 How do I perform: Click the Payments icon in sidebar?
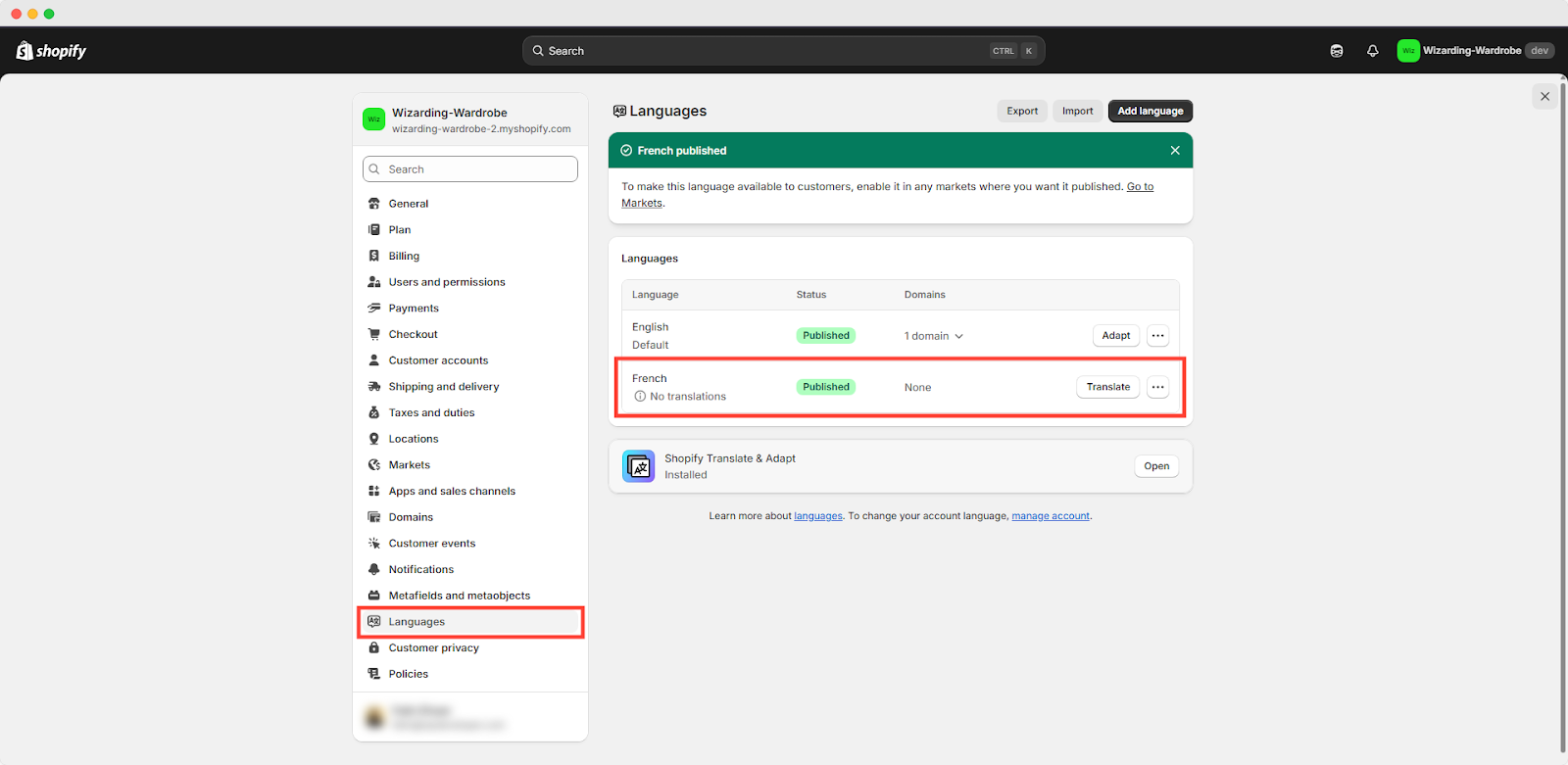374,309
